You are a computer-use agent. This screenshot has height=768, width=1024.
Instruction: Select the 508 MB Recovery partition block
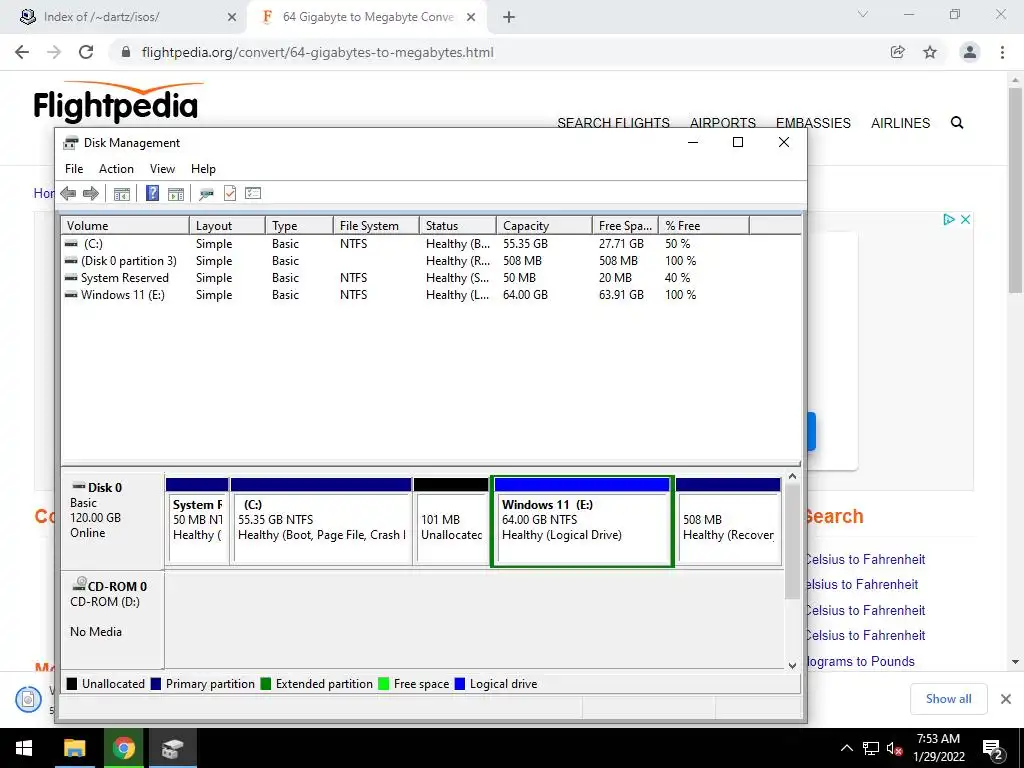728,521
